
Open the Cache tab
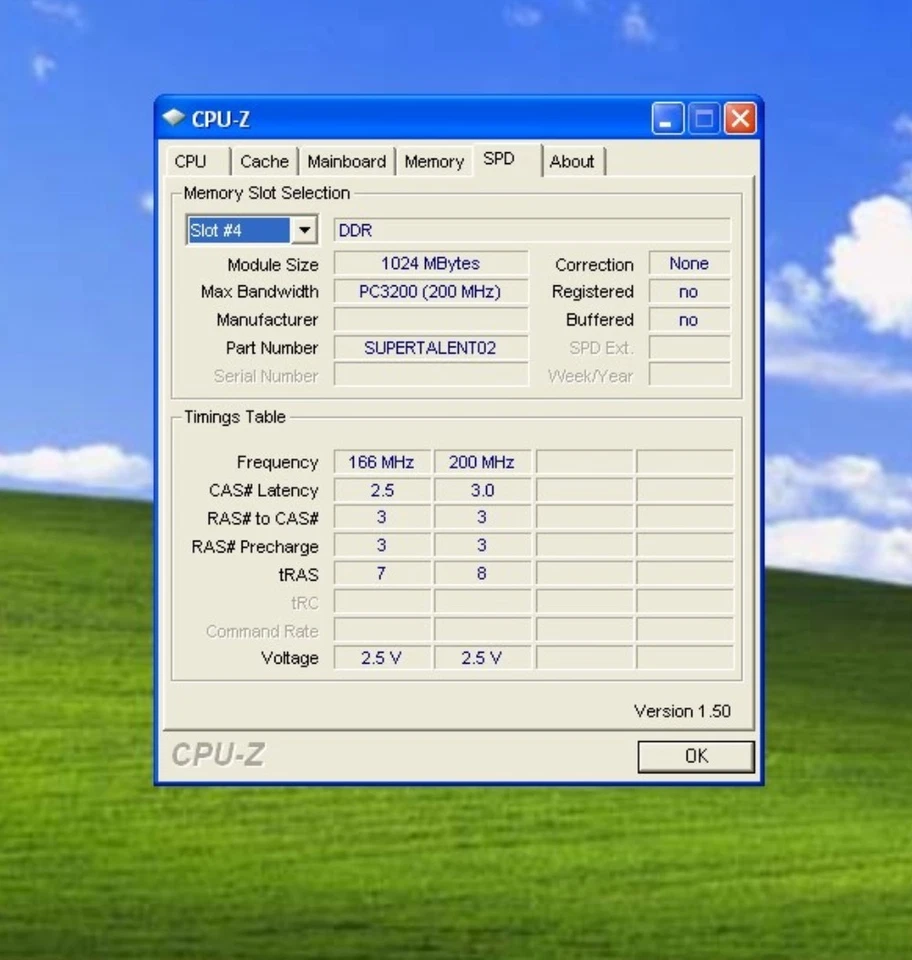[264, 162]
